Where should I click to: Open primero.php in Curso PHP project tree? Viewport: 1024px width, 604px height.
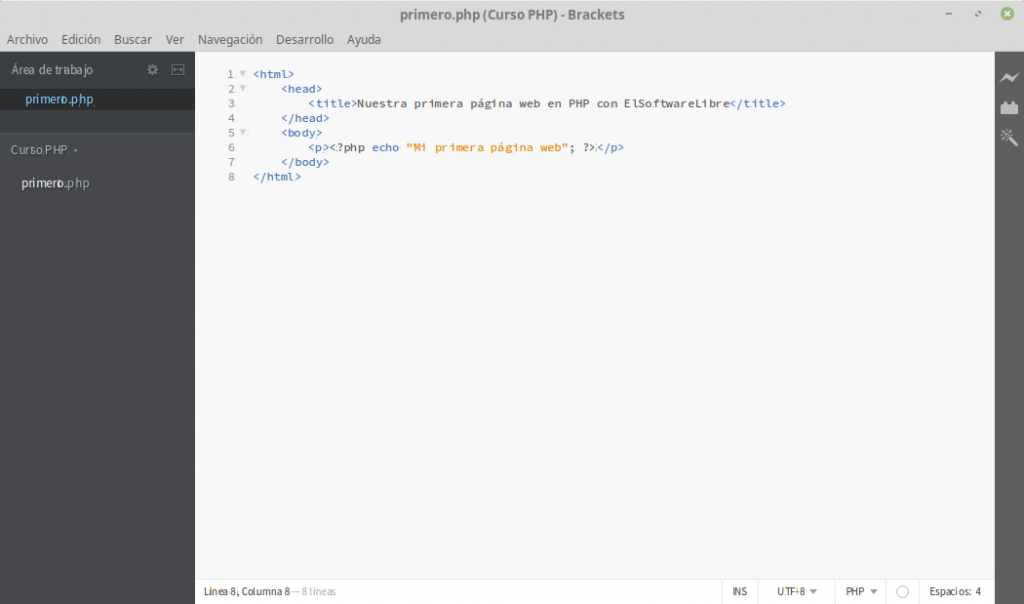55,183
